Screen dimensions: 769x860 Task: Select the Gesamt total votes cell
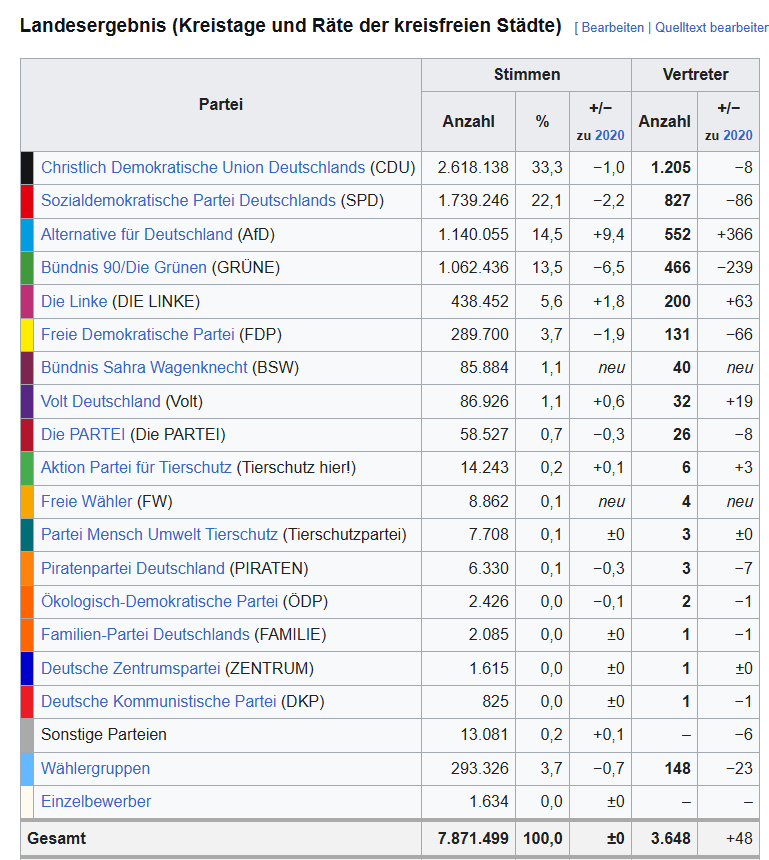click(468, 838)
